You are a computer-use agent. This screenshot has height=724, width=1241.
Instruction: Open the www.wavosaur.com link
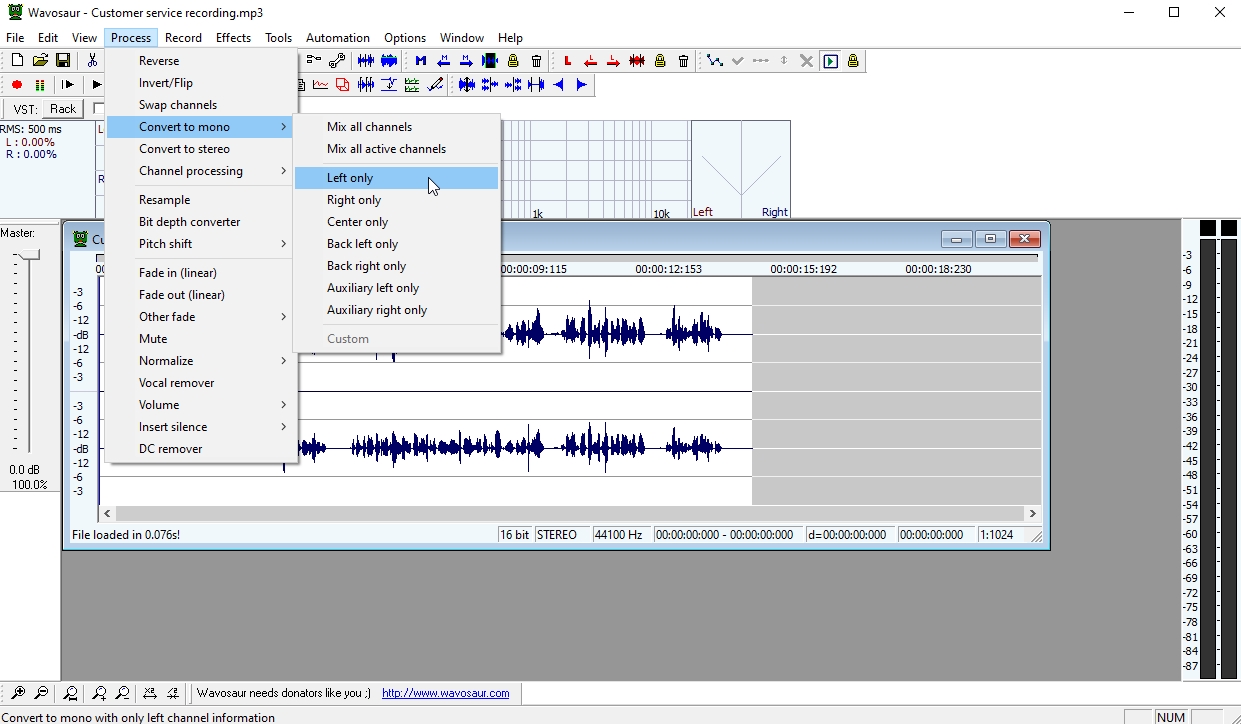point(445,693)
